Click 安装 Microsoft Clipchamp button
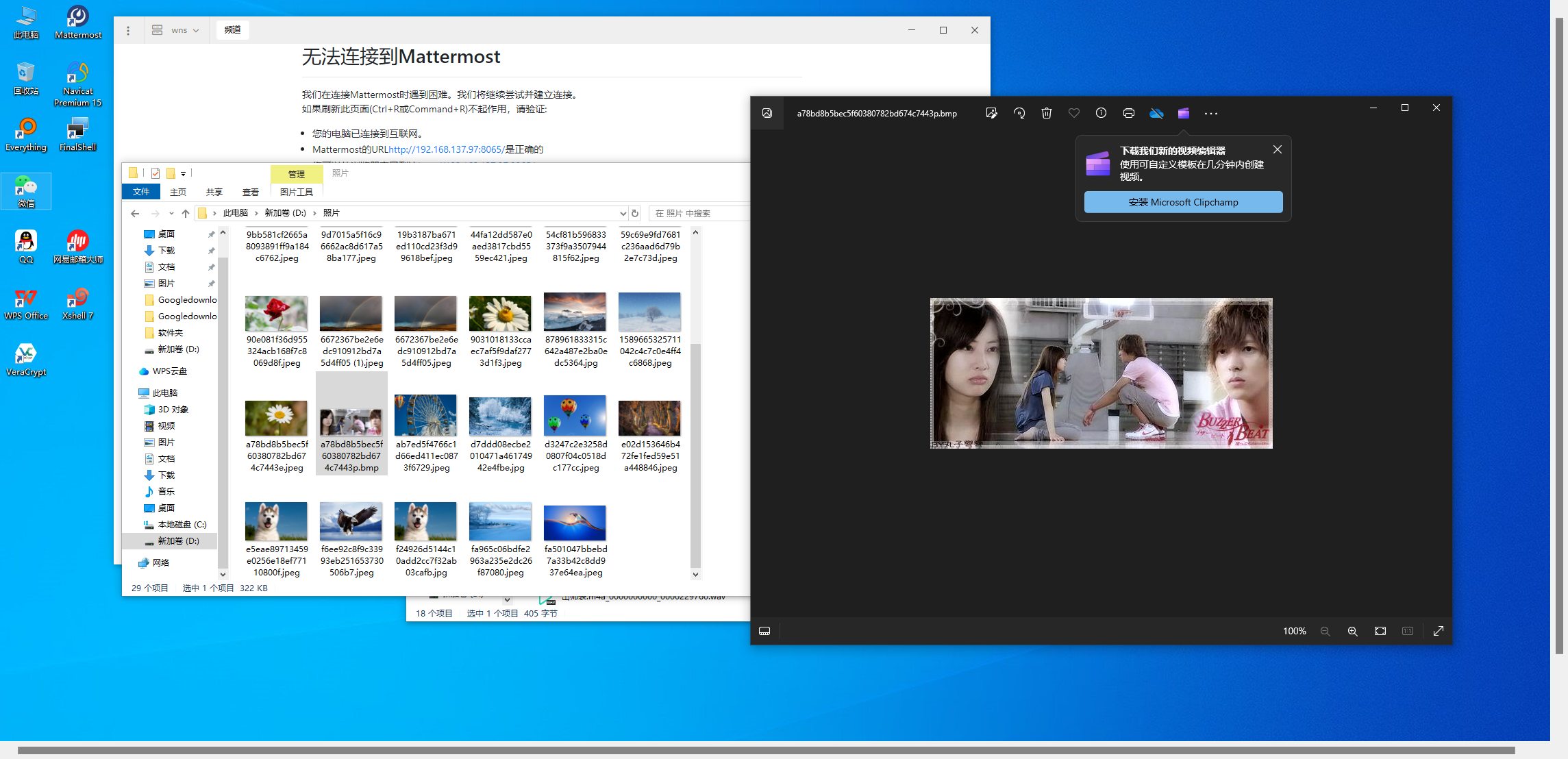 [x=1183, y=202]
